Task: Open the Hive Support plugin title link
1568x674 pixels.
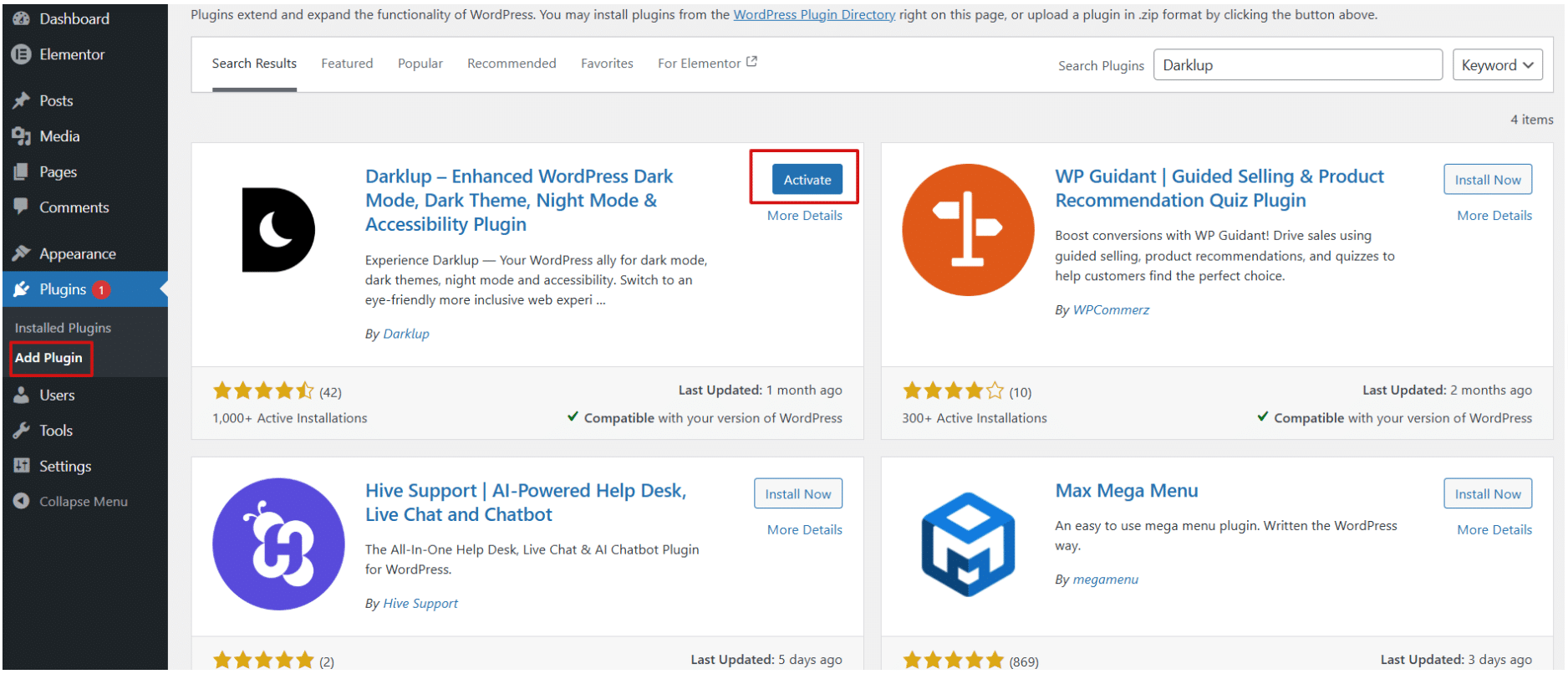Action: 526,503
